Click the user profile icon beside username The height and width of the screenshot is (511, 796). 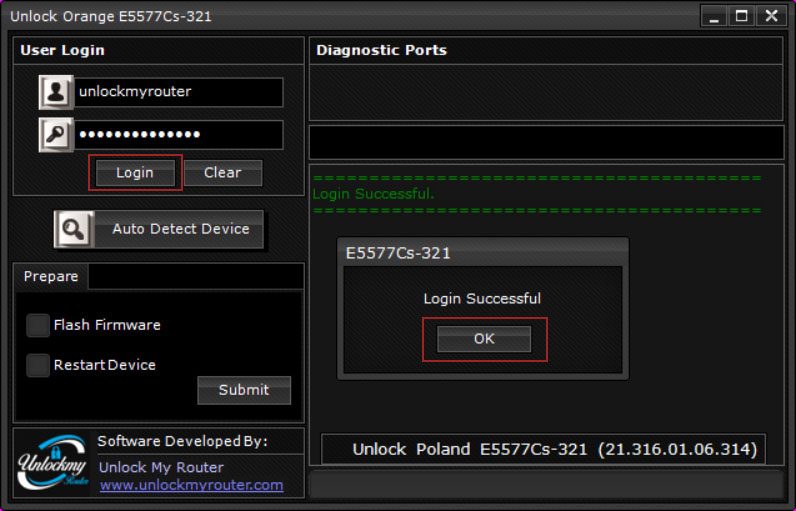(56, 92)
